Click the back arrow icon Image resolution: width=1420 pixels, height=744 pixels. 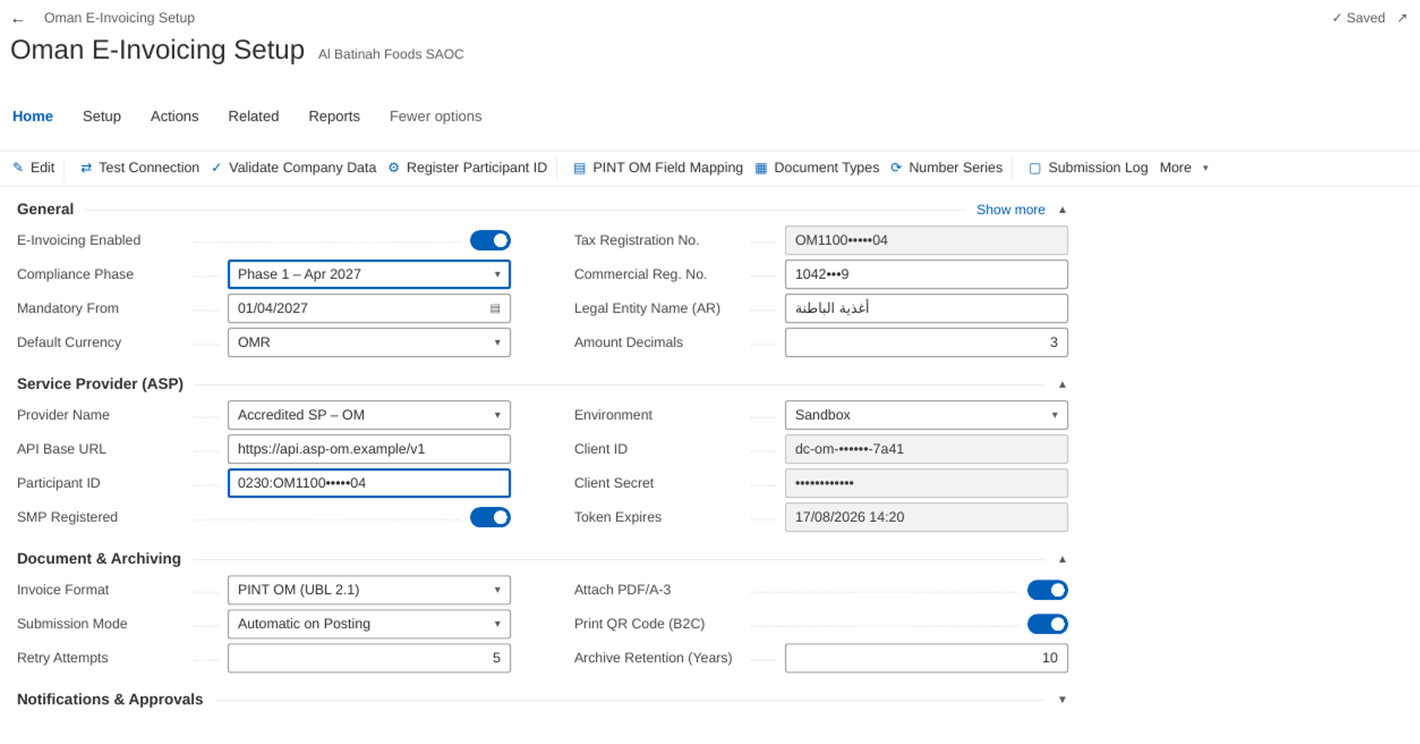pos(18,20)
